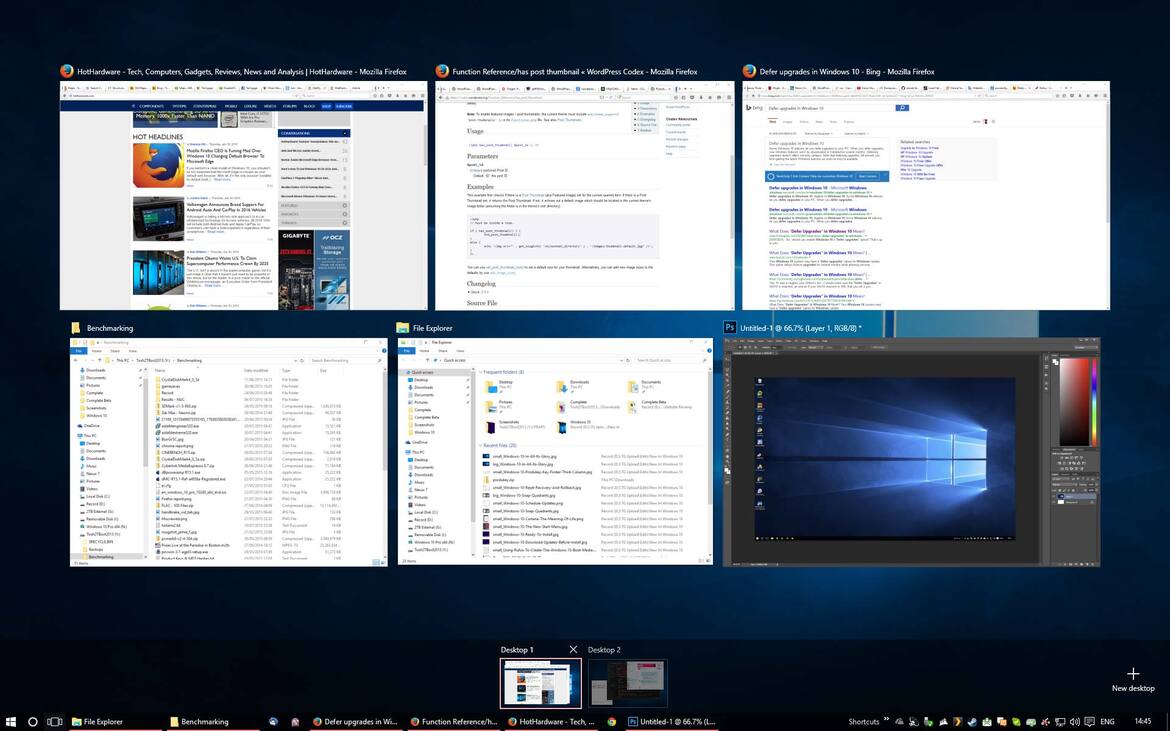Close Desktop 1 with its X button

point(573,650)
